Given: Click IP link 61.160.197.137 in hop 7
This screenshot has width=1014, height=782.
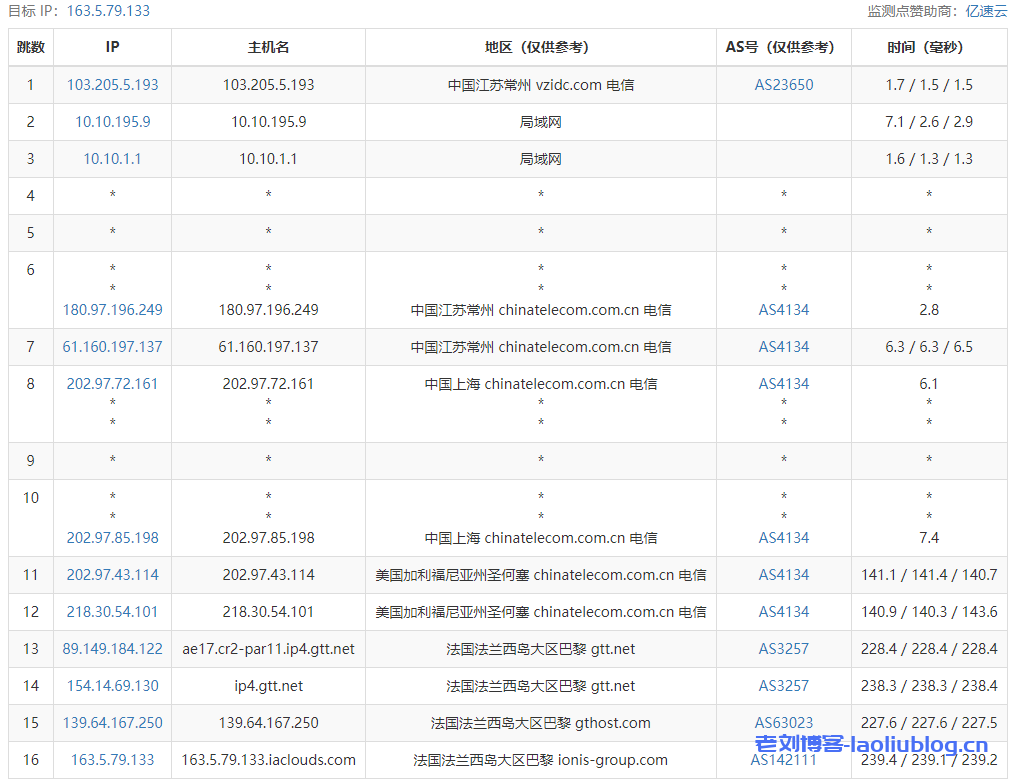Looking at the screenshot, I should click(x=112, y=347).
